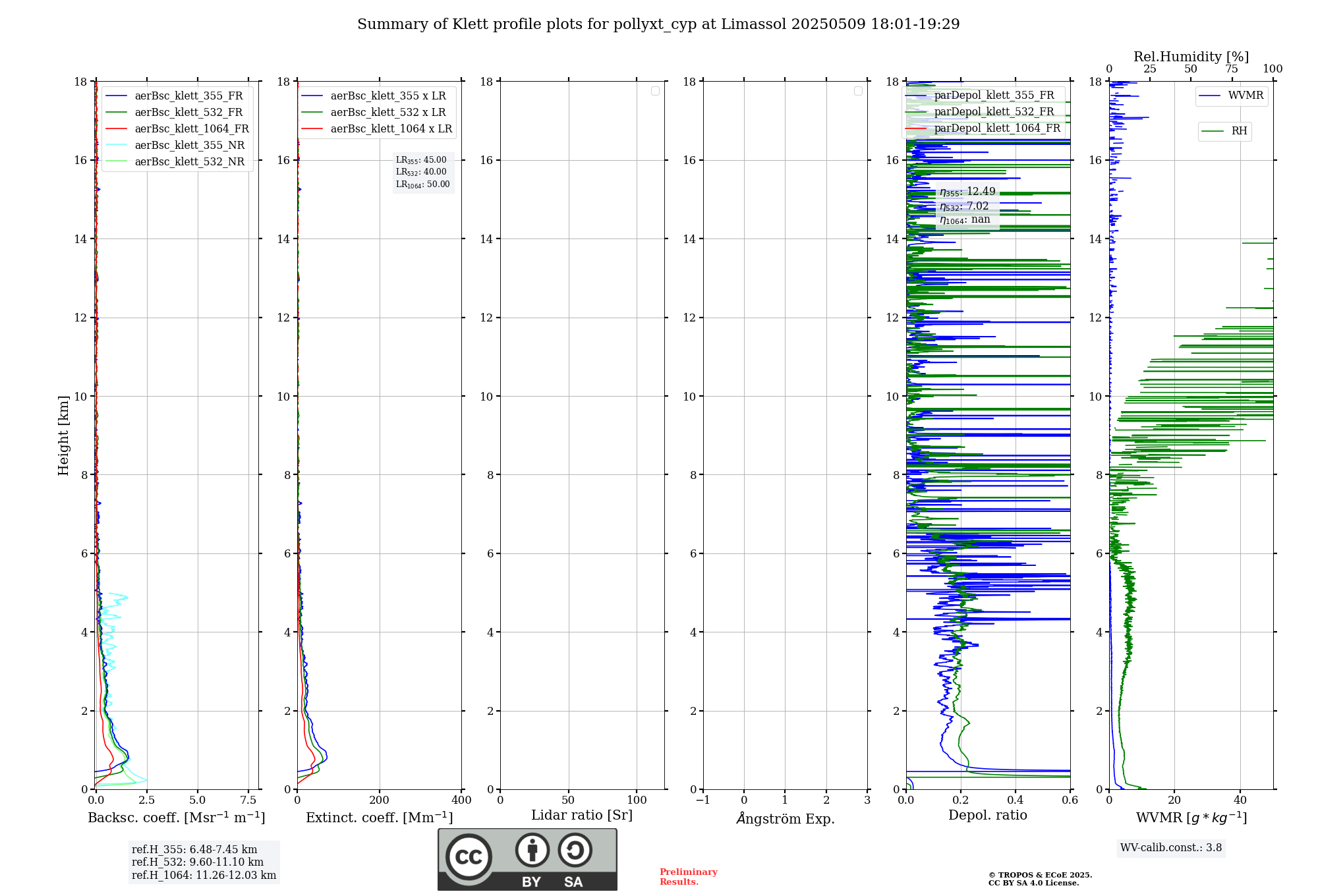Click legend entry parDepol_klett_1064_FR
The width and height of the screenshot is (1318, 896).
pyautogui.click(x=983, y=128)
